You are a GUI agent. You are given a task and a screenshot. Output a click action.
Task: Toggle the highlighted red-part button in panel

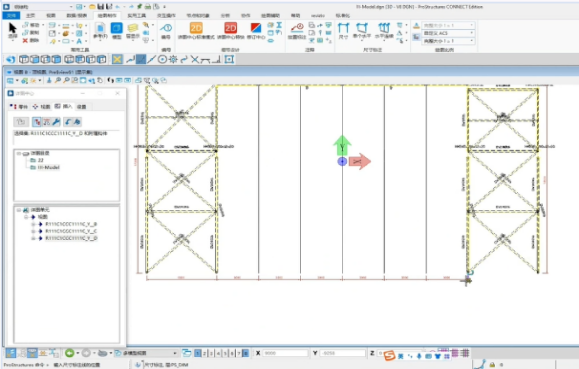pos(37,122)
